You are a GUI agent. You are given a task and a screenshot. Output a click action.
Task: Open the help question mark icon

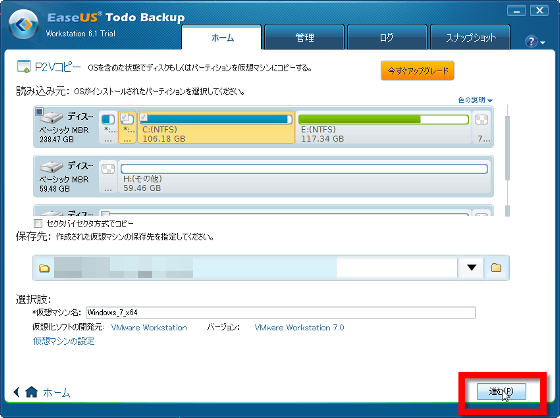531,41
